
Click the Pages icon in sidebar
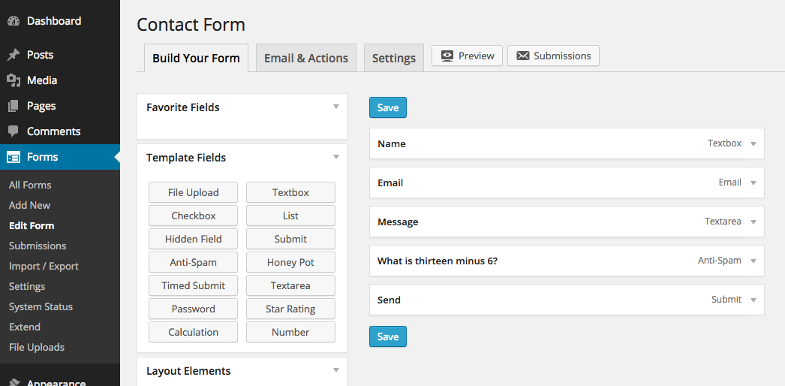14,106
